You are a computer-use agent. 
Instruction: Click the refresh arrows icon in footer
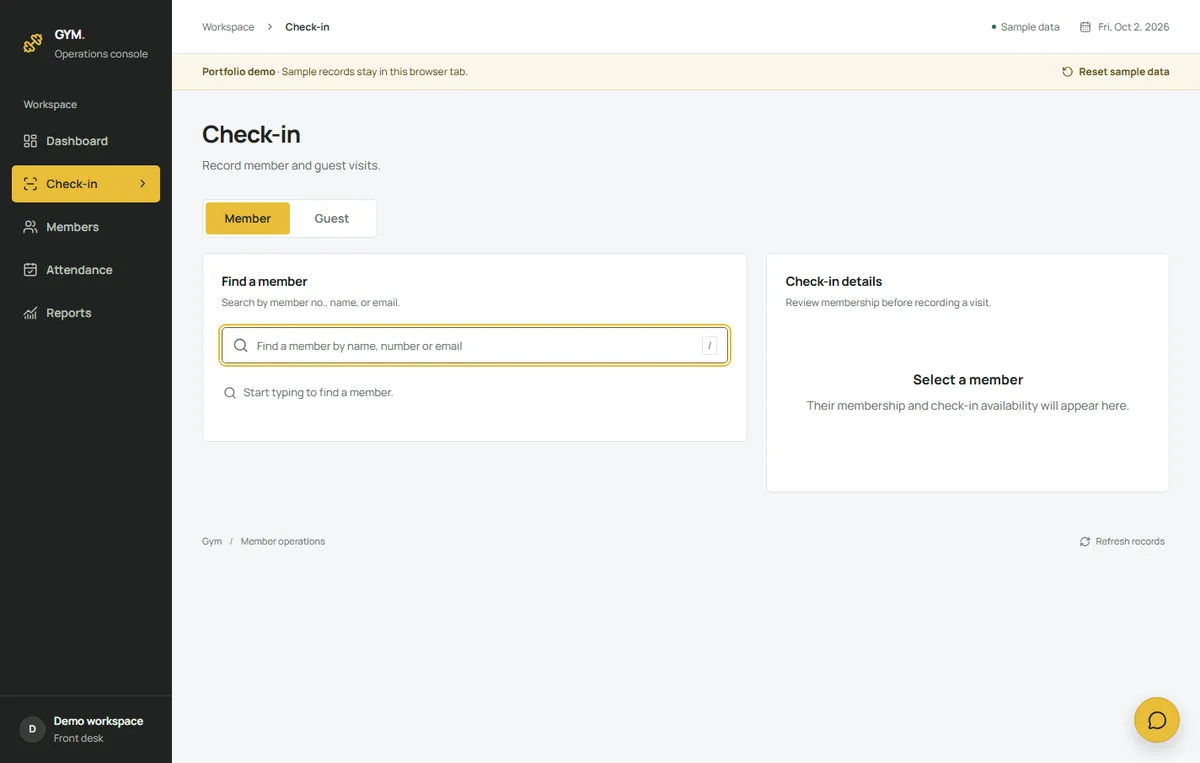coord(1085,541)
